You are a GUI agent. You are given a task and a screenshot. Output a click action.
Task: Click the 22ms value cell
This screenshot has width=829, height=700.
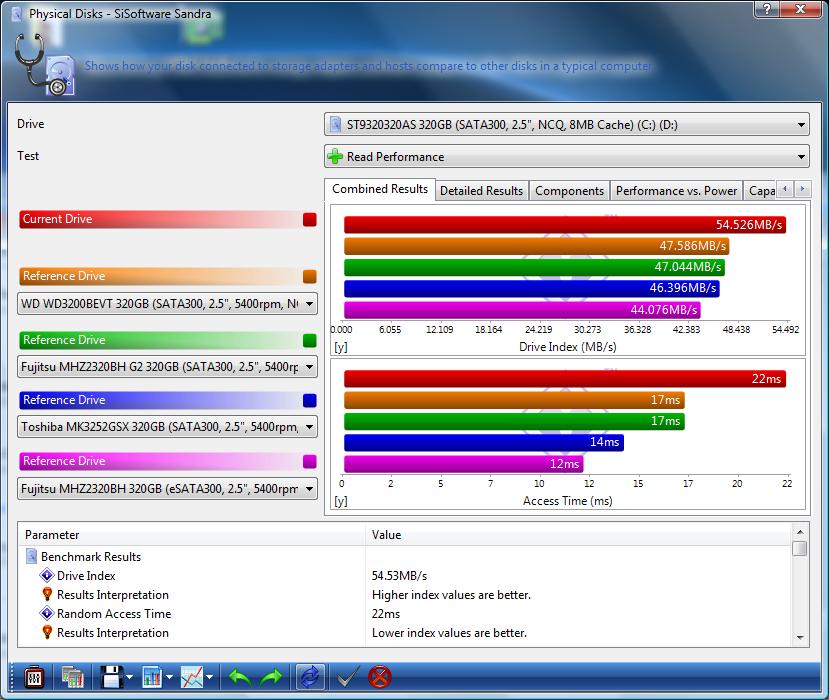[x=386, y=614]
